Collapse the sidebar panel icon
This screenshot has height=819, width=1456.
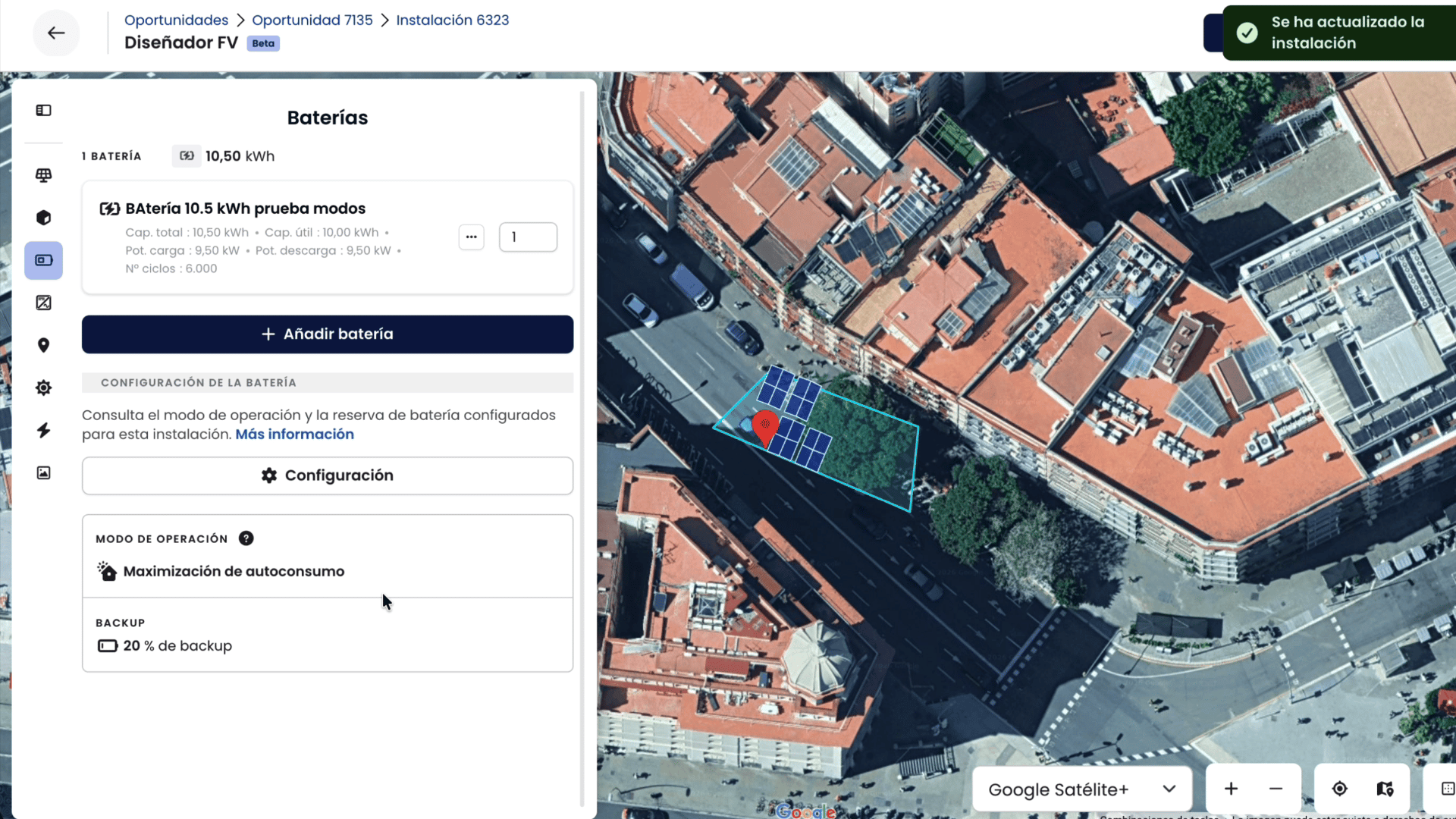pyautogui.click(x=43, y=111)
